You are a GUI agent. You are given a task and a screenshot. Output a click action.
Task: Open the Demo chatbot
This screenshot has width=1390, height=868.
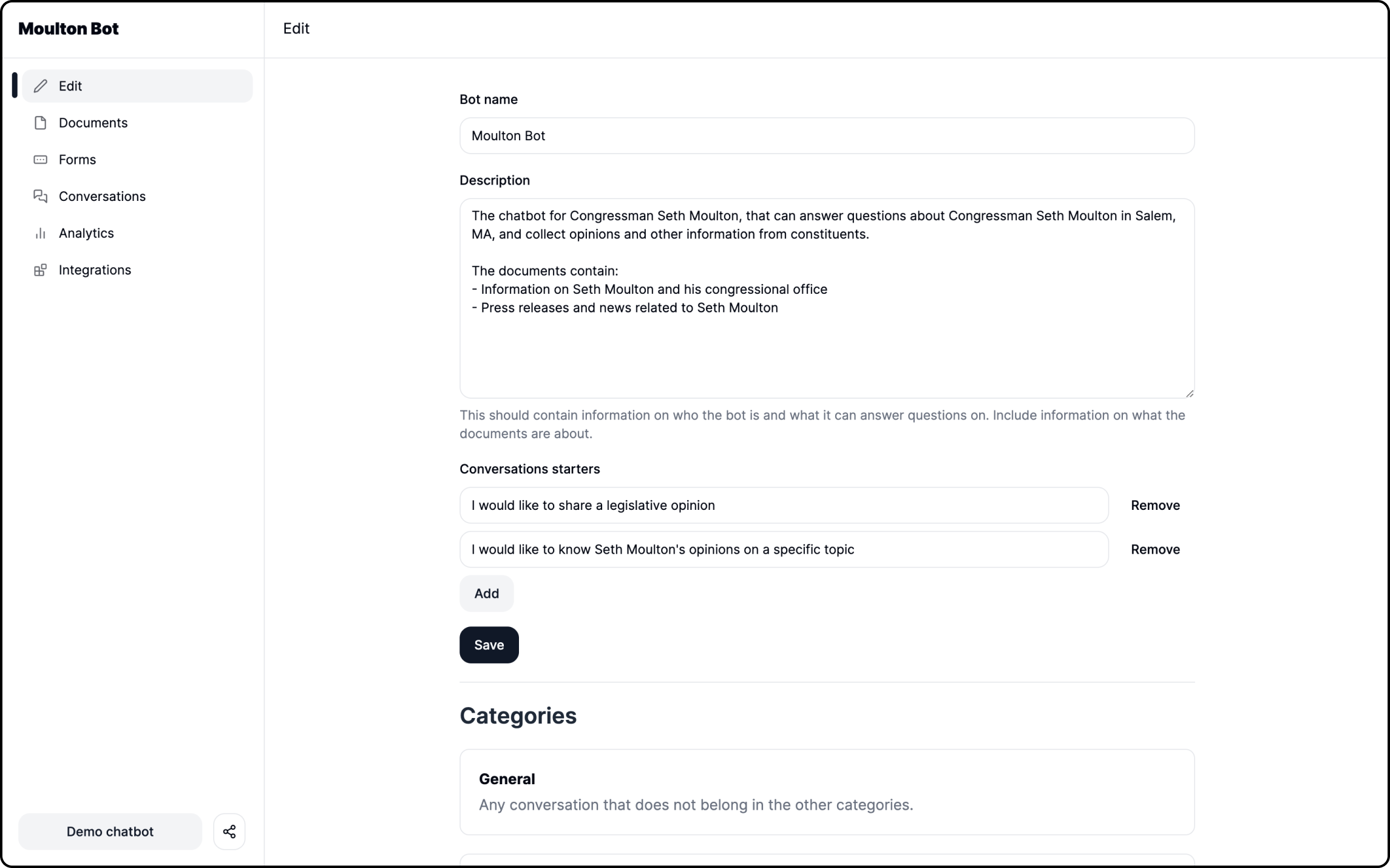[x=109, y=831]
